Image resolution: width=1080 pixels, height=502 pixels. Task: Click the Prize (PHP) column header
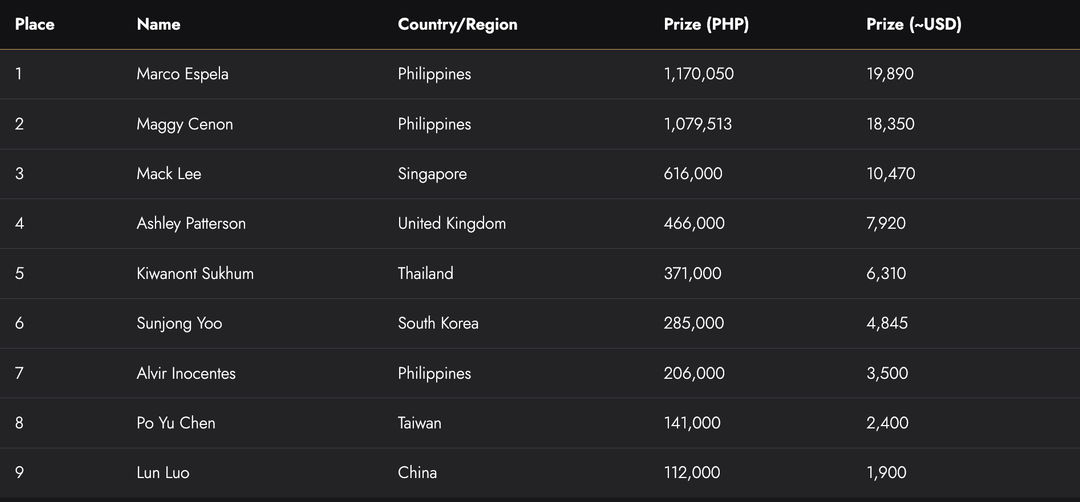point(706,24)
